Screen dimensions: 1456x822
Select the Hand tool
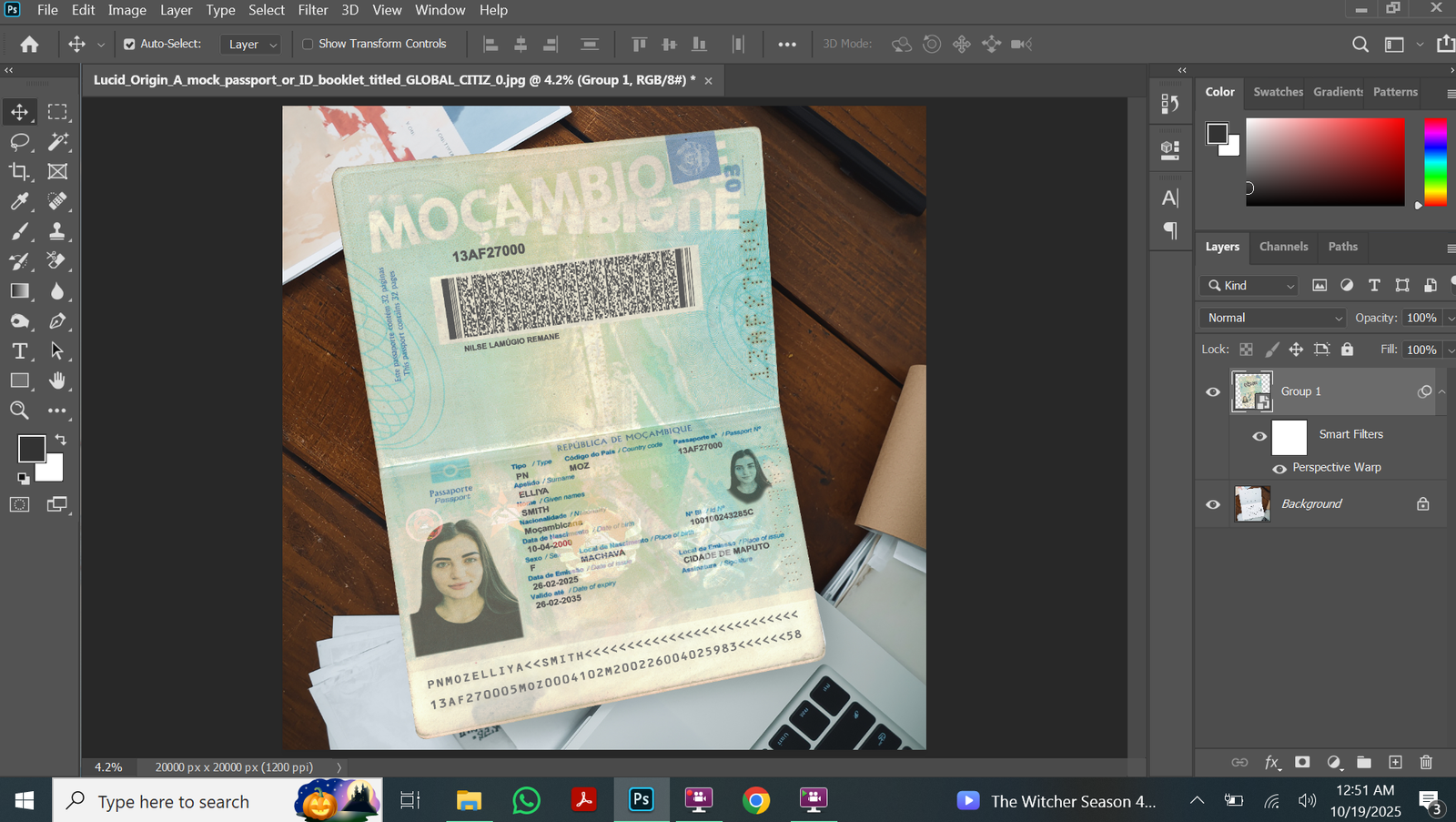tap(57, 381)
